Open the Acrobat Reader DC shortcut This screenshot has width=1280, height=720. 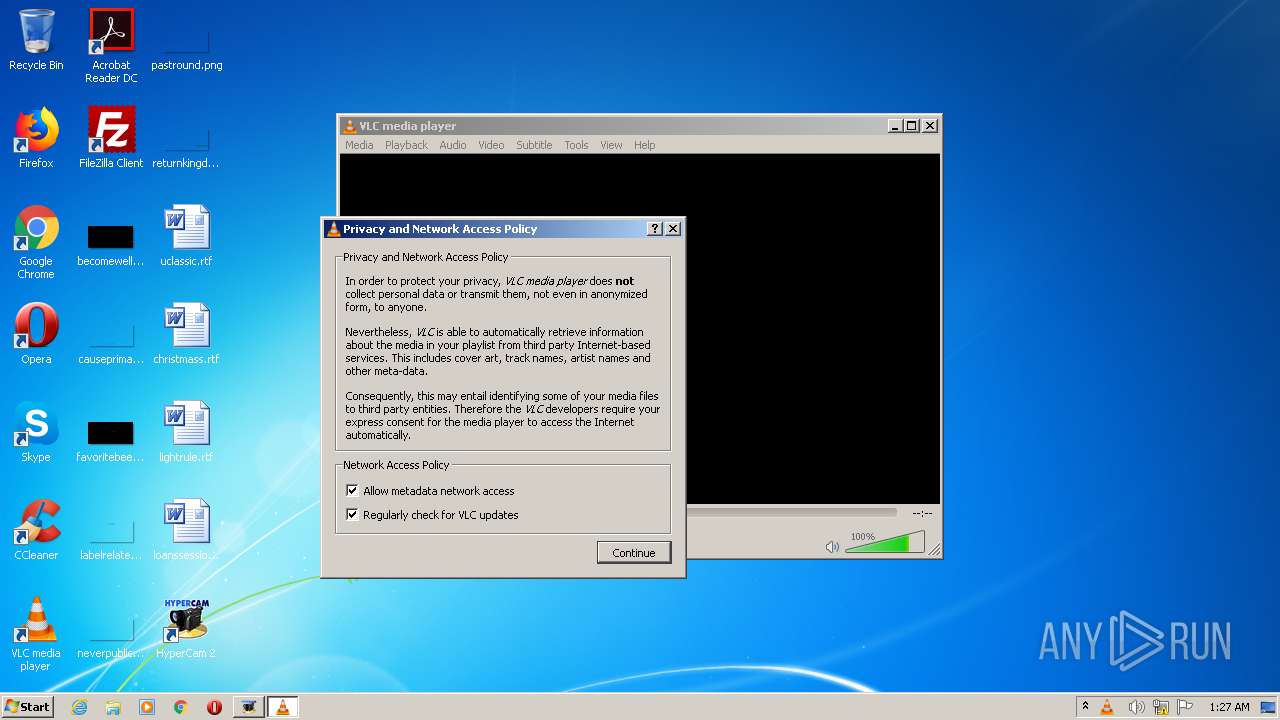click(111, 45)
